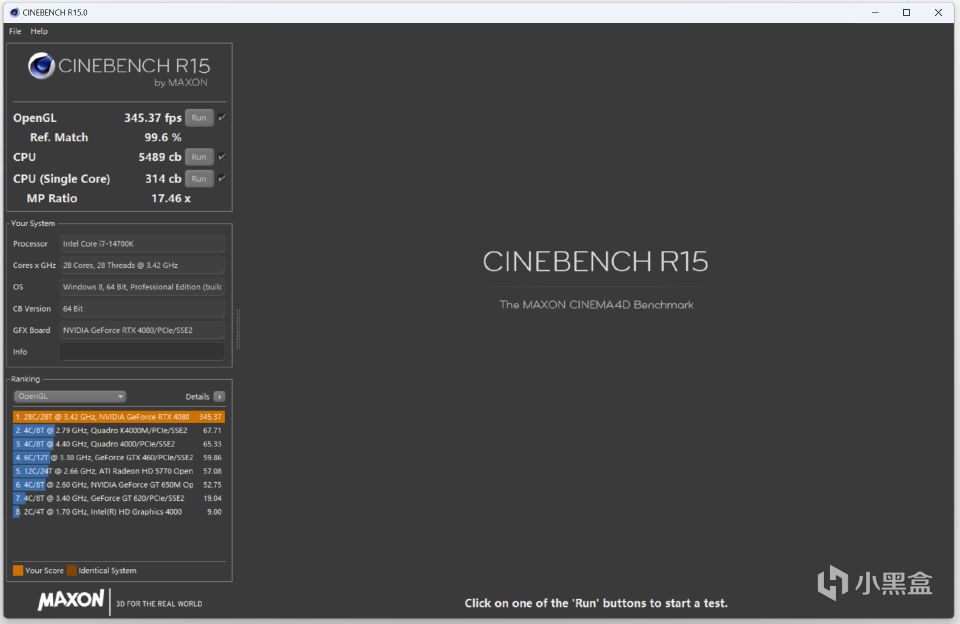This screenshot has height=624, width=960.
Task: Click the CPU 5489 cb score
Action: coord(160,157)
